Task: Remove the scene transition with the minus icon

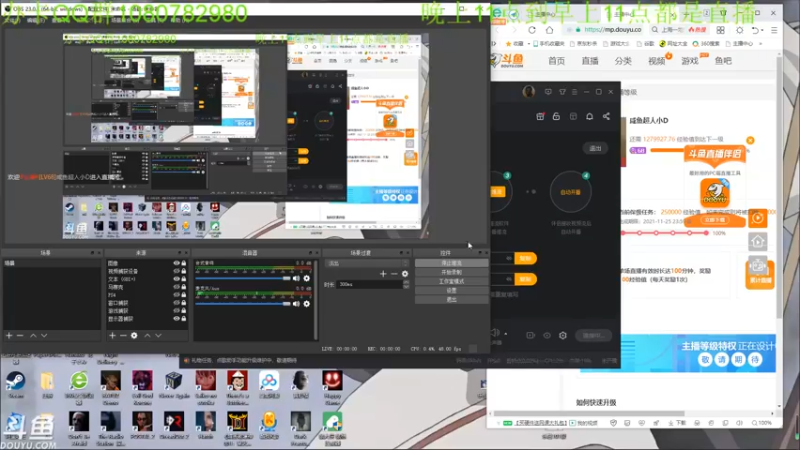Action: coord(394,274)
